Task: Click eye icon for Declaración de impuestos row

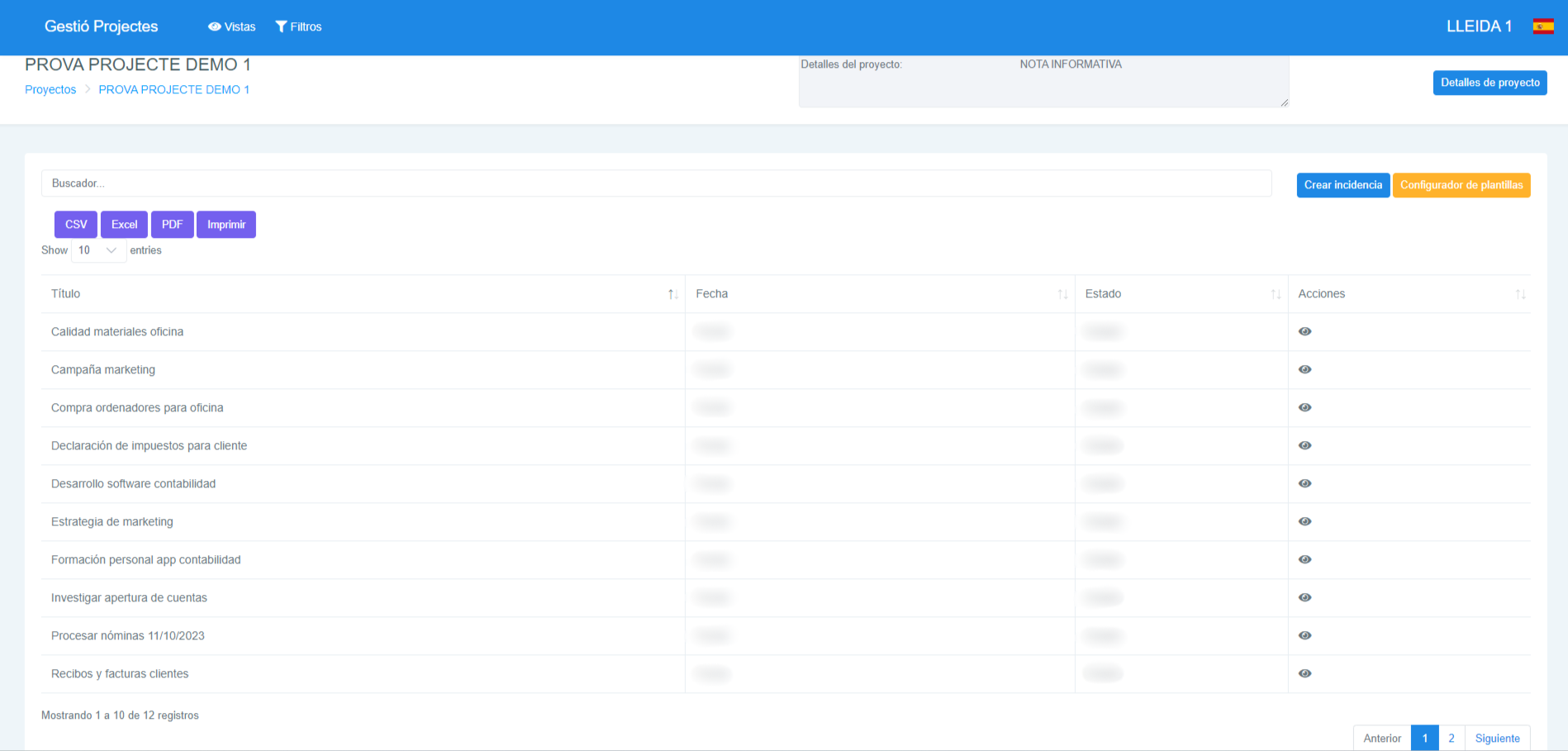Action: [1304, 445]
